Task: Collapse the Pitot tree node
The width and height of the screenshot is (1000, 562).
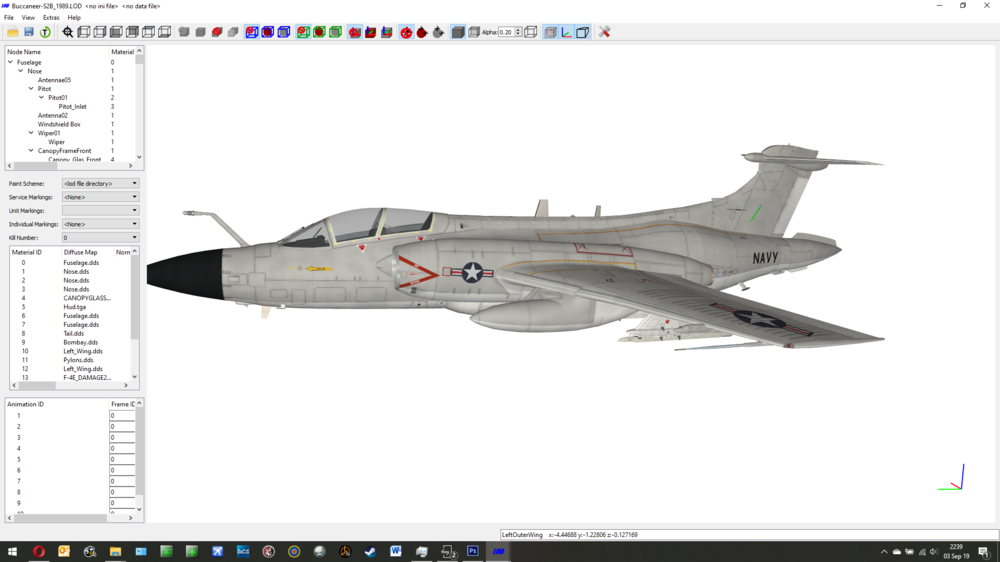Action: (x=31, y=89)
